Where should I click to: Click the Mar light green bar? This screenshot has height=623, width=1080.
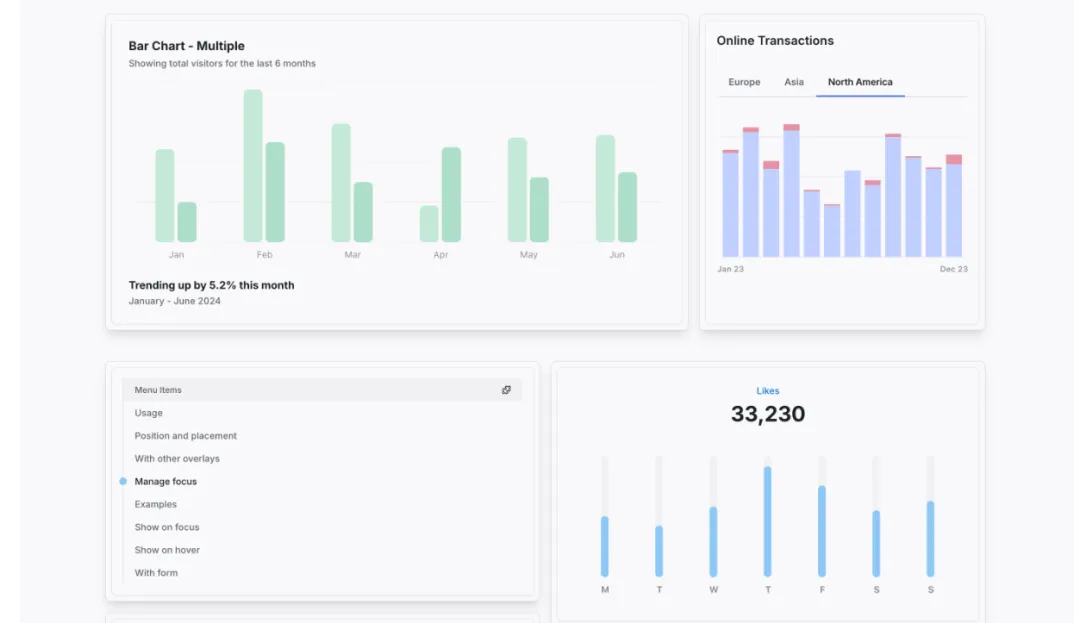point(341,182)
